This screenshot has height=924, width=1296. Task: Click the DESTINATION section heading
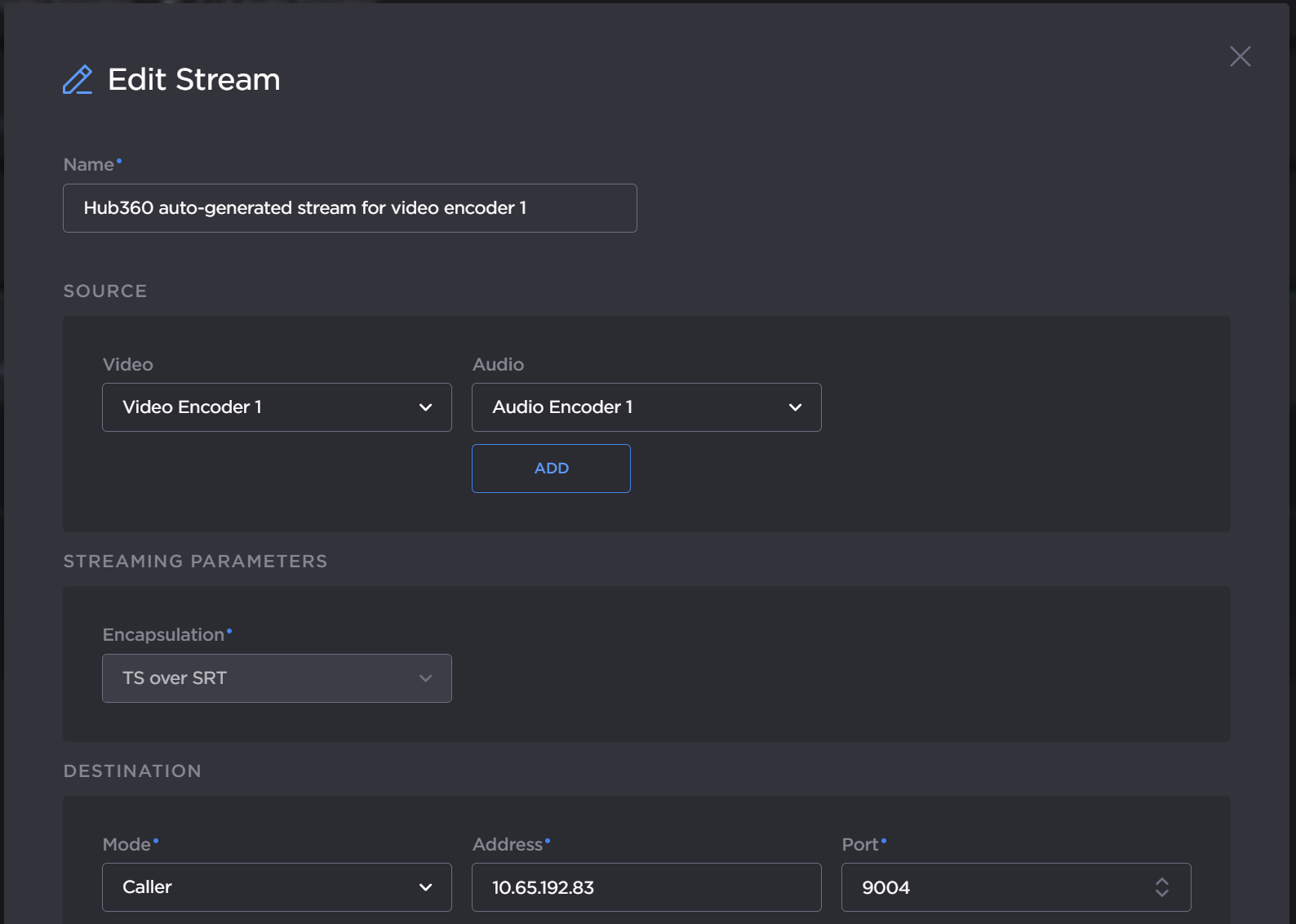point(132,771)
